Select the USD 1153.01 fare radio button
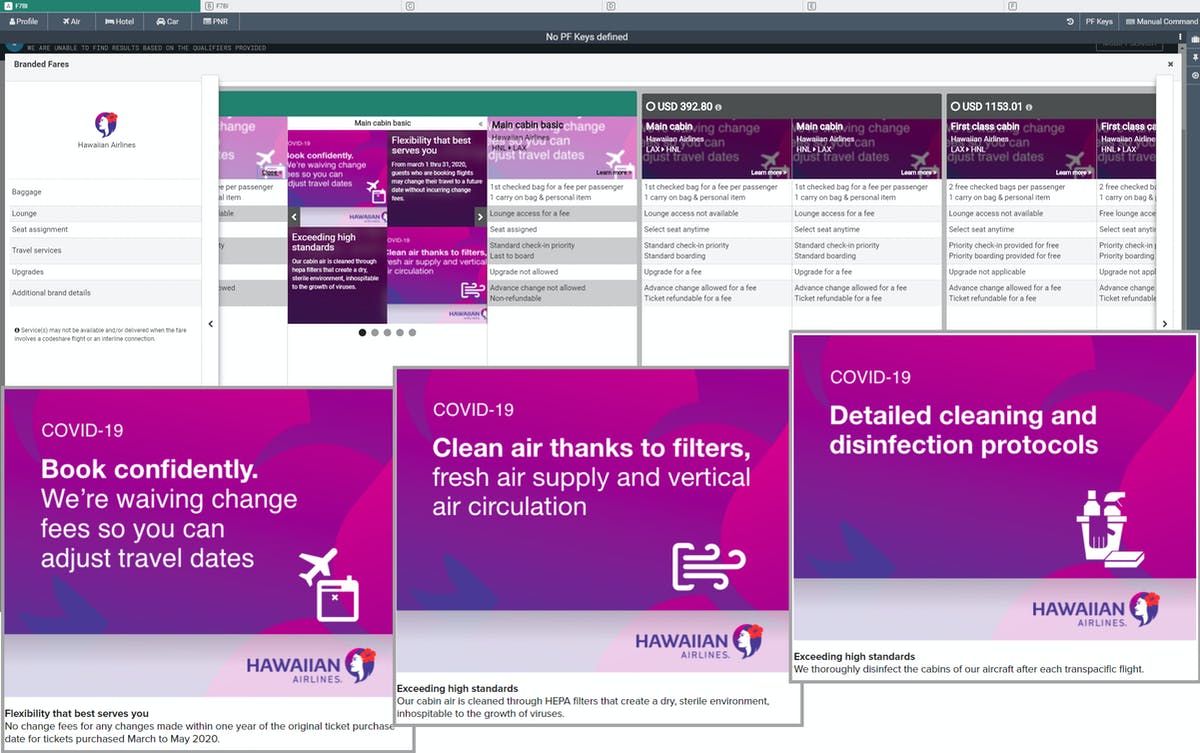Screen dimensions: 1200x753 click(x=955, y=106)
